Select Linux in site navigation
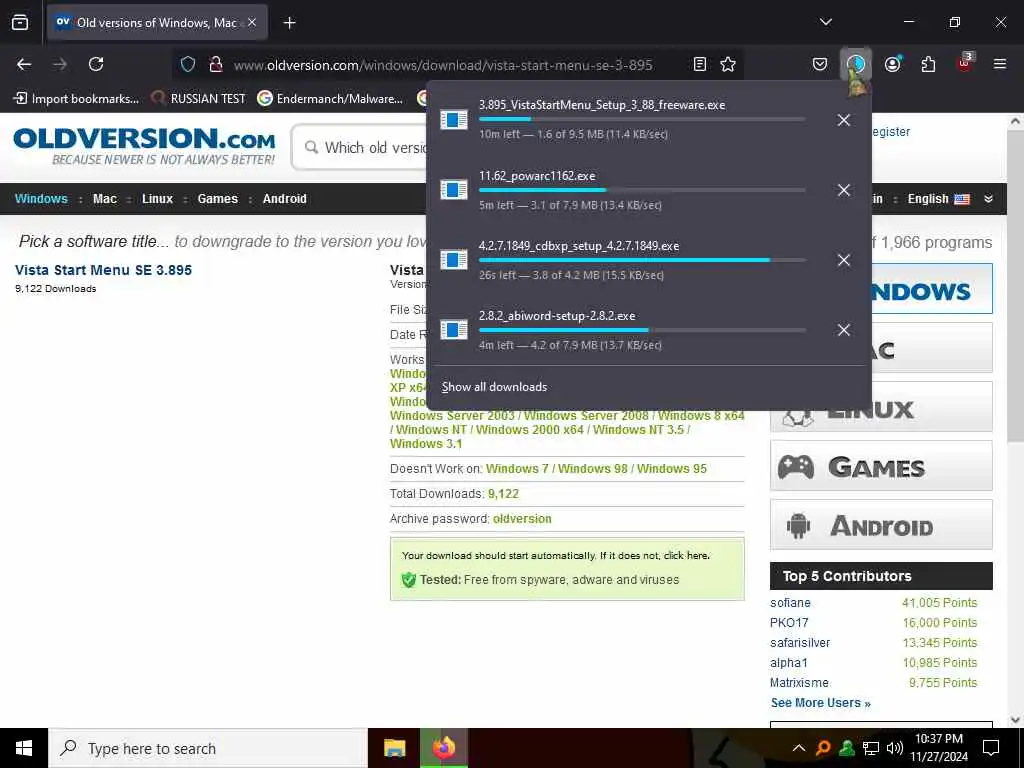The image size is (1024, 768). [157, 199]
